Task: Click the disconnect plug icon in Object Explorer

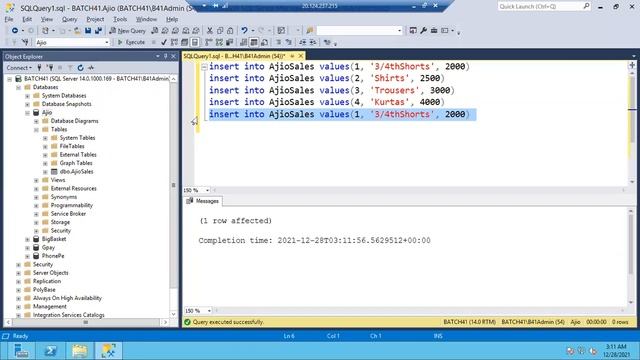Action: click(50, 68)
